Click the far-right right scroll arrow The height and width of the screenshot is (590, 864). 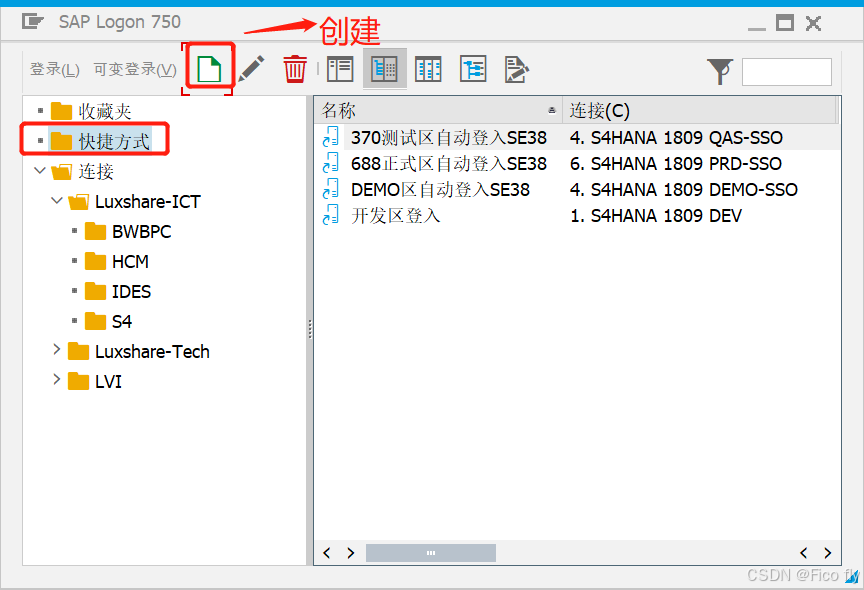pos(828,553)
